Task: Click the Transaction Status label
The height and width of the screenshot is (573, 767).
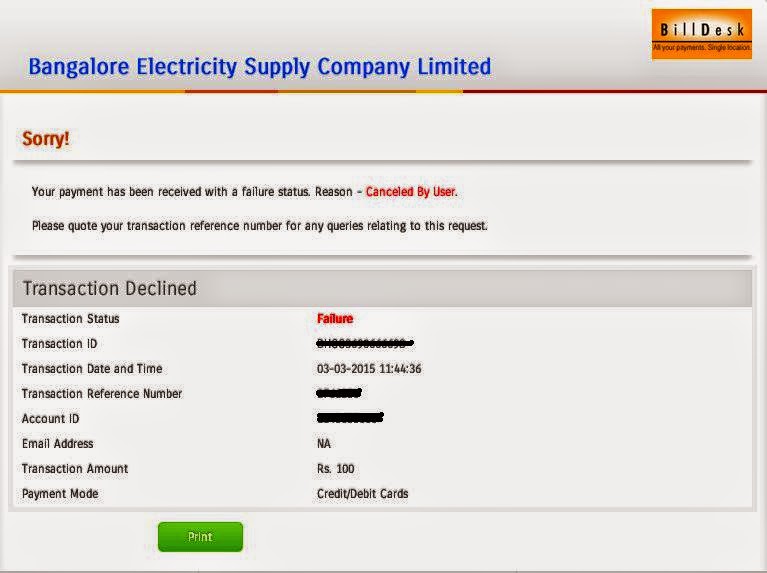Action: [70, 319]
